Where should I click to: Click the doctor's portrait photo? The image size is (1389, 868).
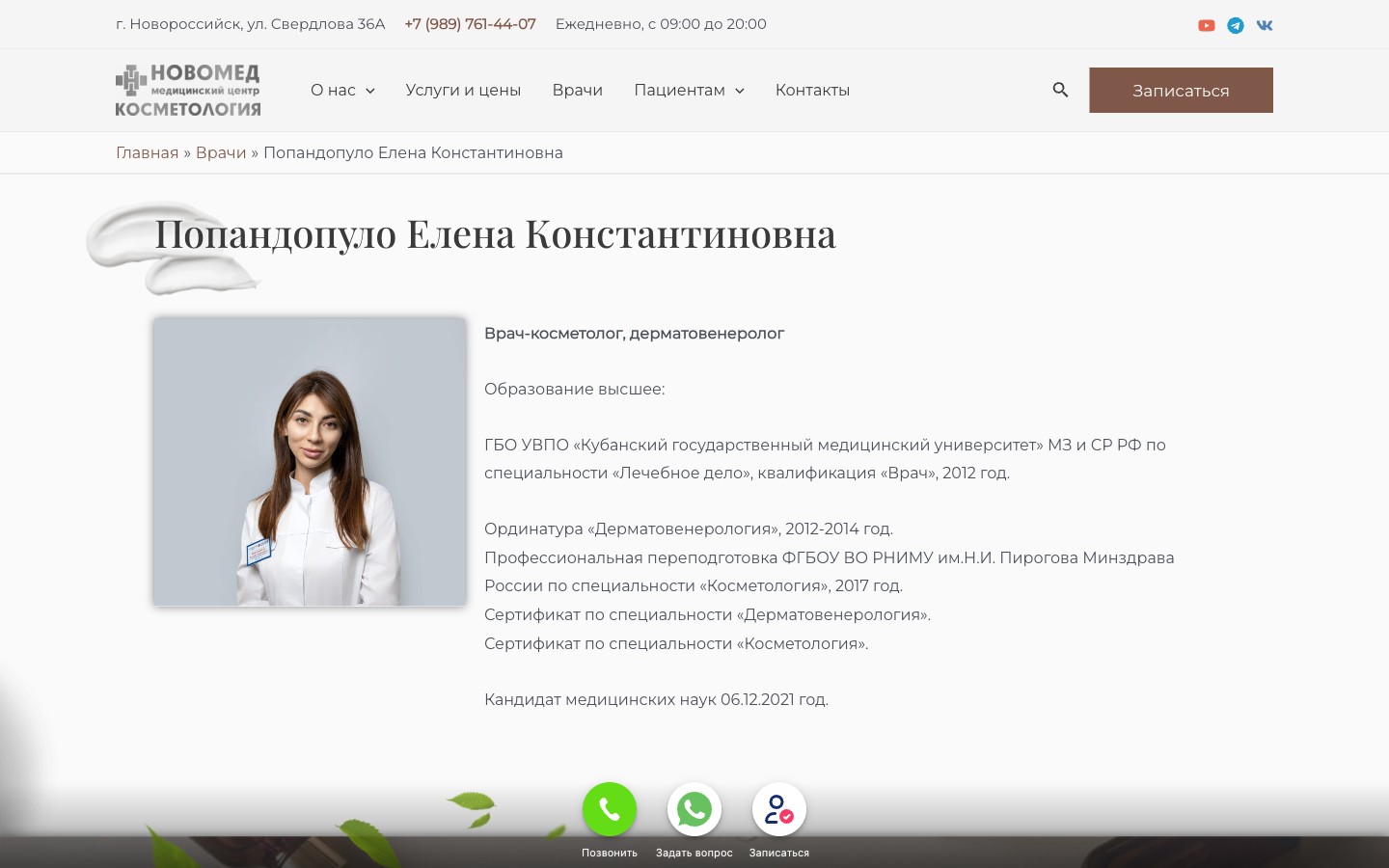(310, 462)
